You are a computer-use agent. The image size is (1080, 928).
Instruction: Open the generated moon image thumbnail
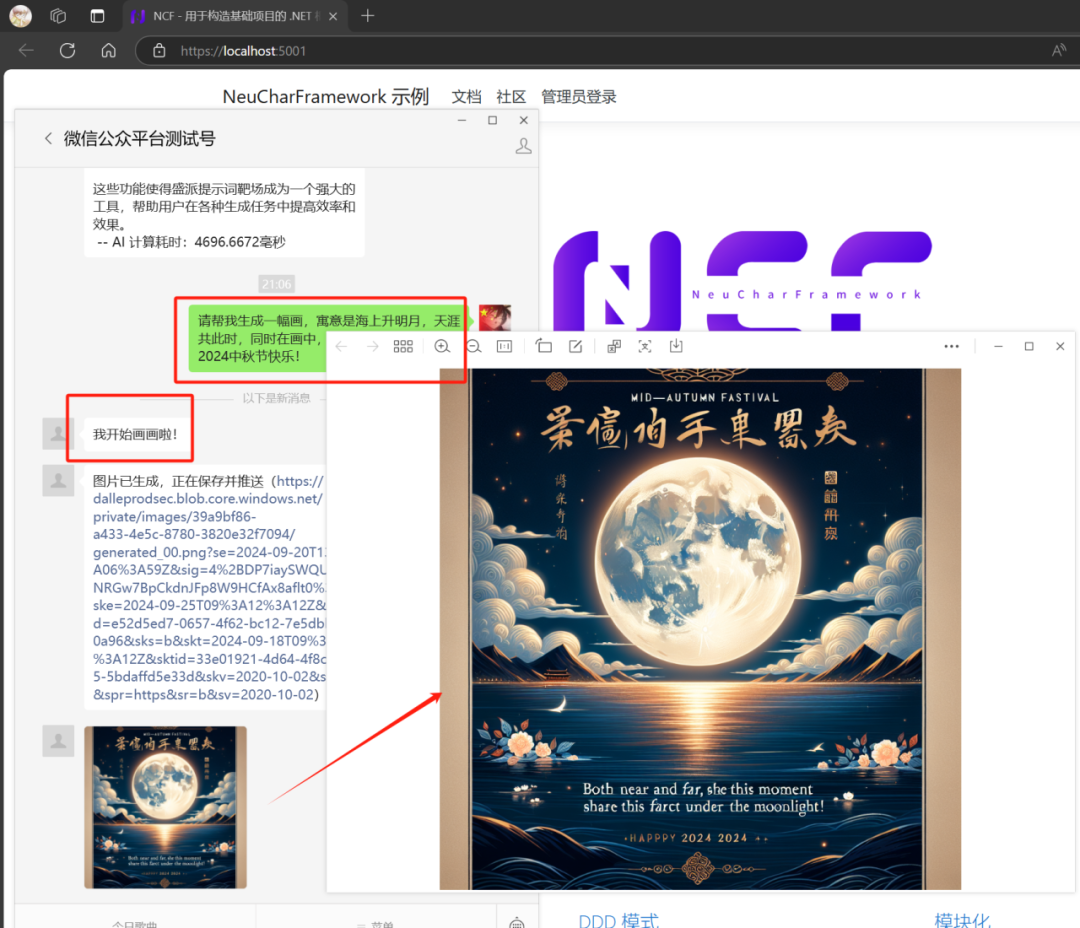pyautogui.click(x=165, y=807)
